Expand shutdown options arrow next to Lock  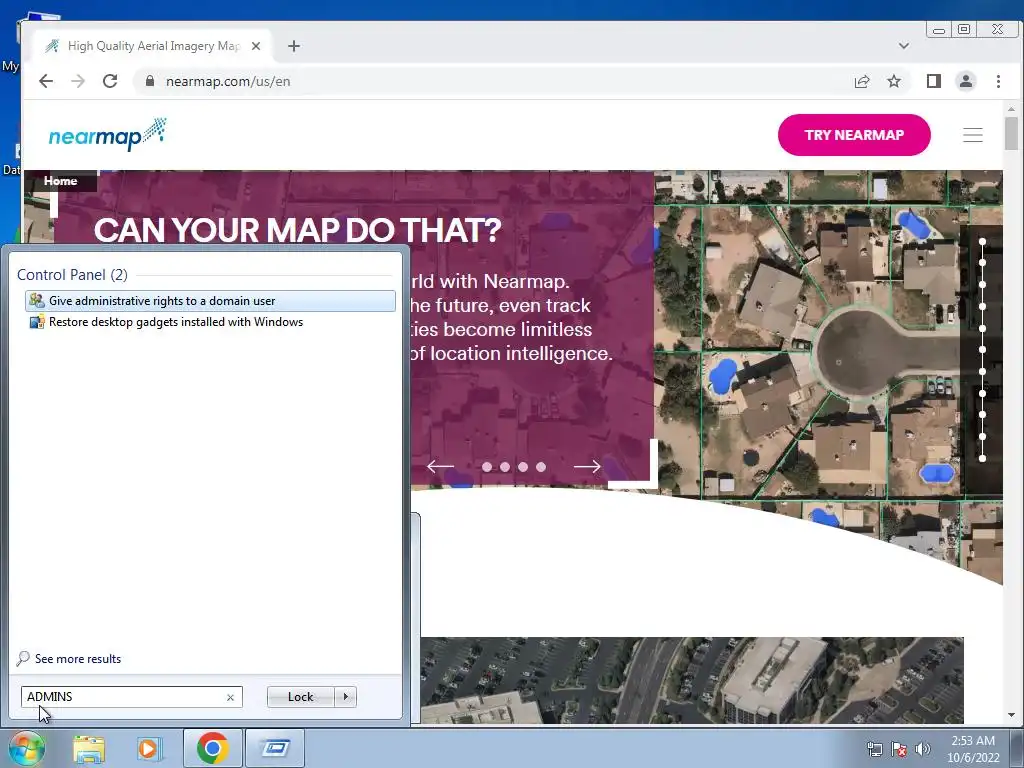tap(345, 697)
